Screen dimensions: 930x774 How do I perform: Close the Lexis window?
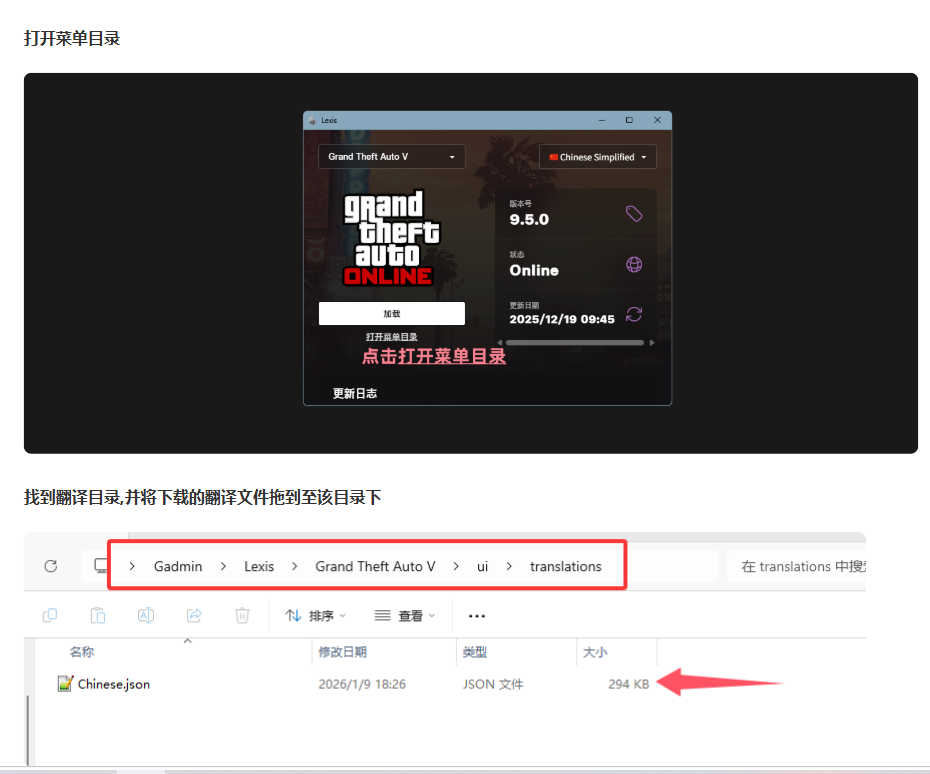pos(657,120)
